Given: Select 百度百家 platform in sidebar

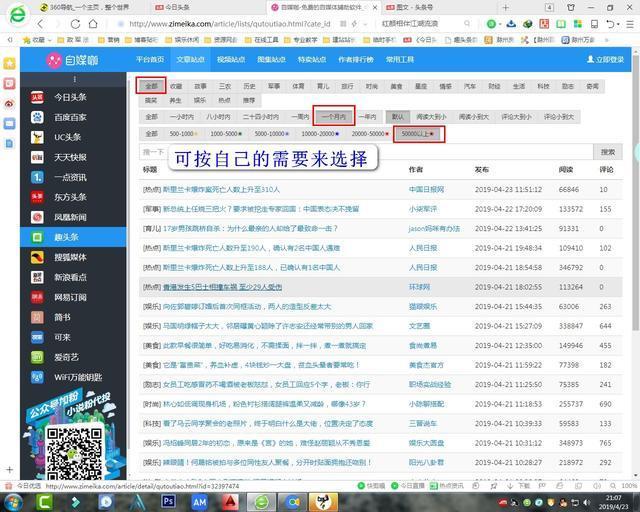Looking at the screenshot, I should coord(70,117).
